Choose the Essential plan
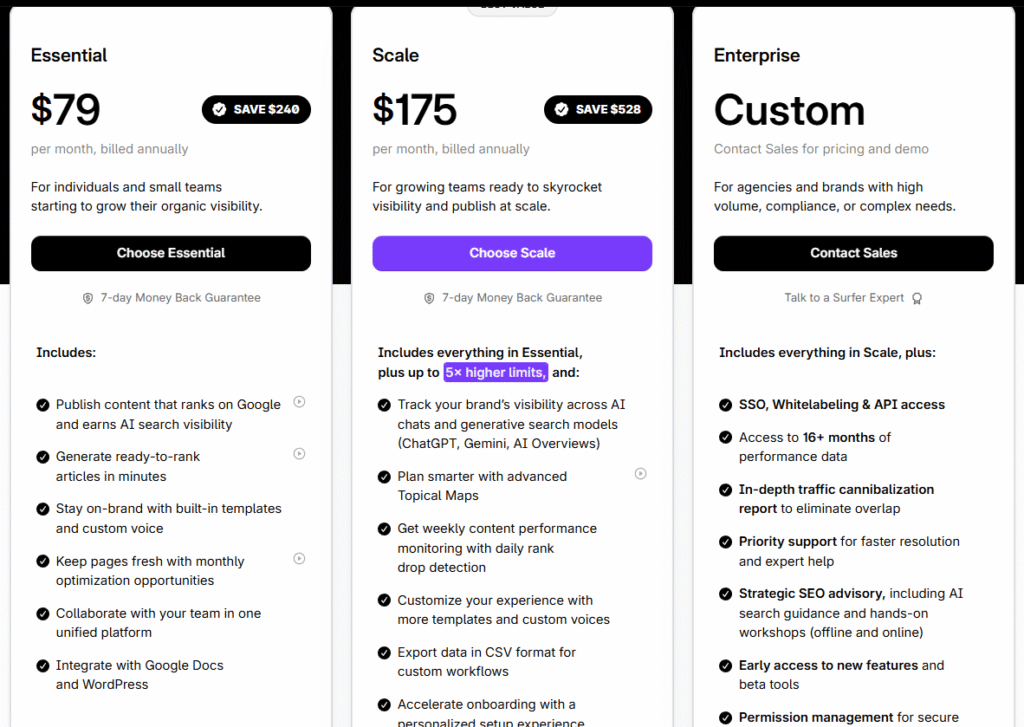 pyautogui.click(x=171, y=253)
